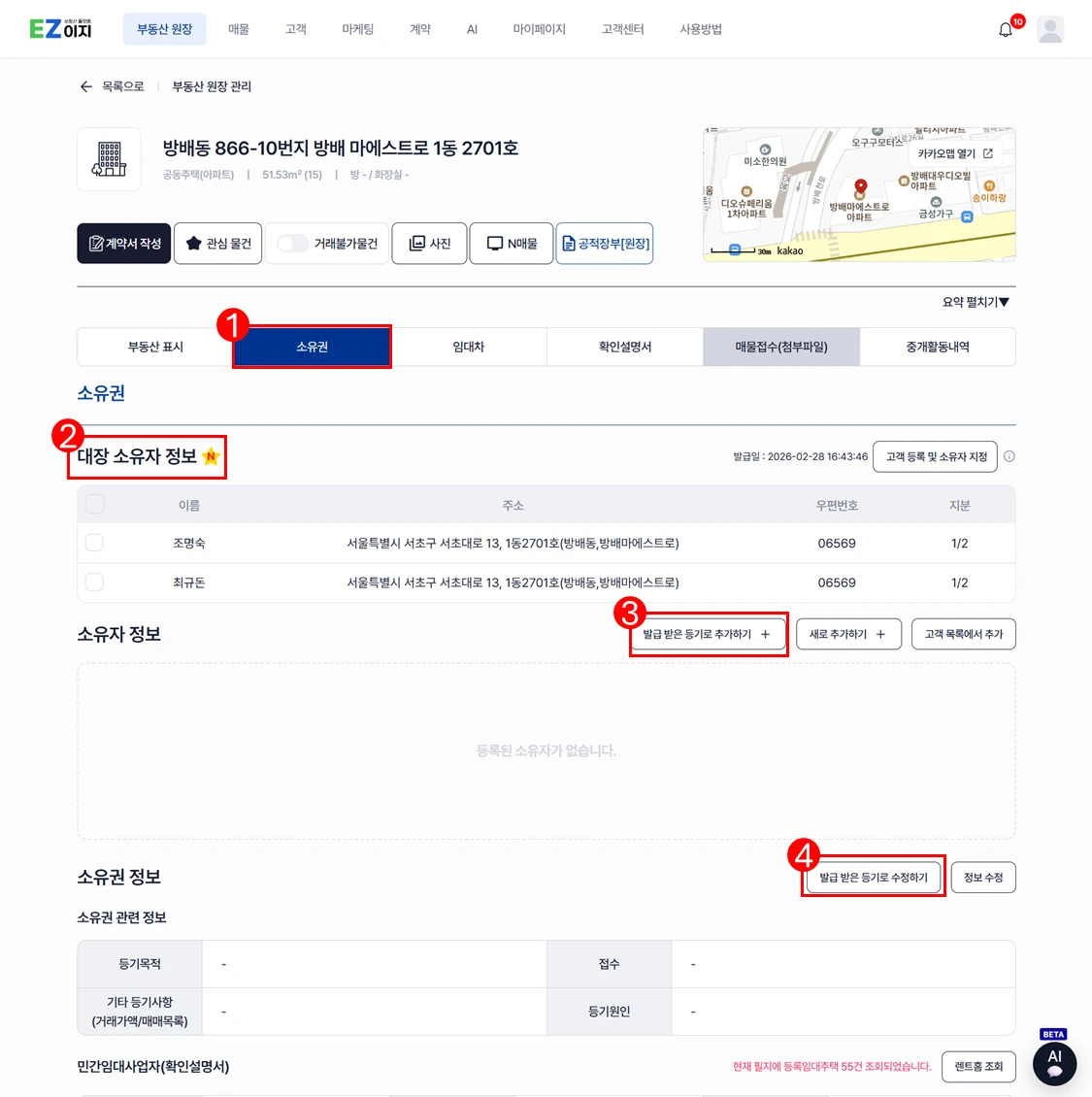Open the user profile avatar

pos(1050,29)
